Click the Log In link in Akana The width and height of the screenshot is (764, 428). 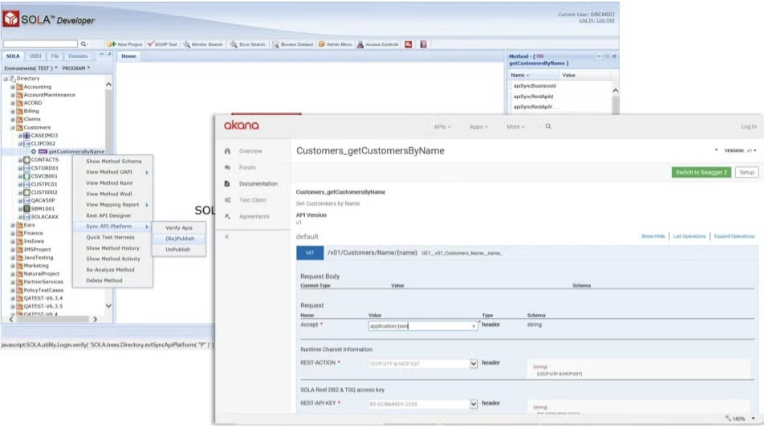coord(748,127)
